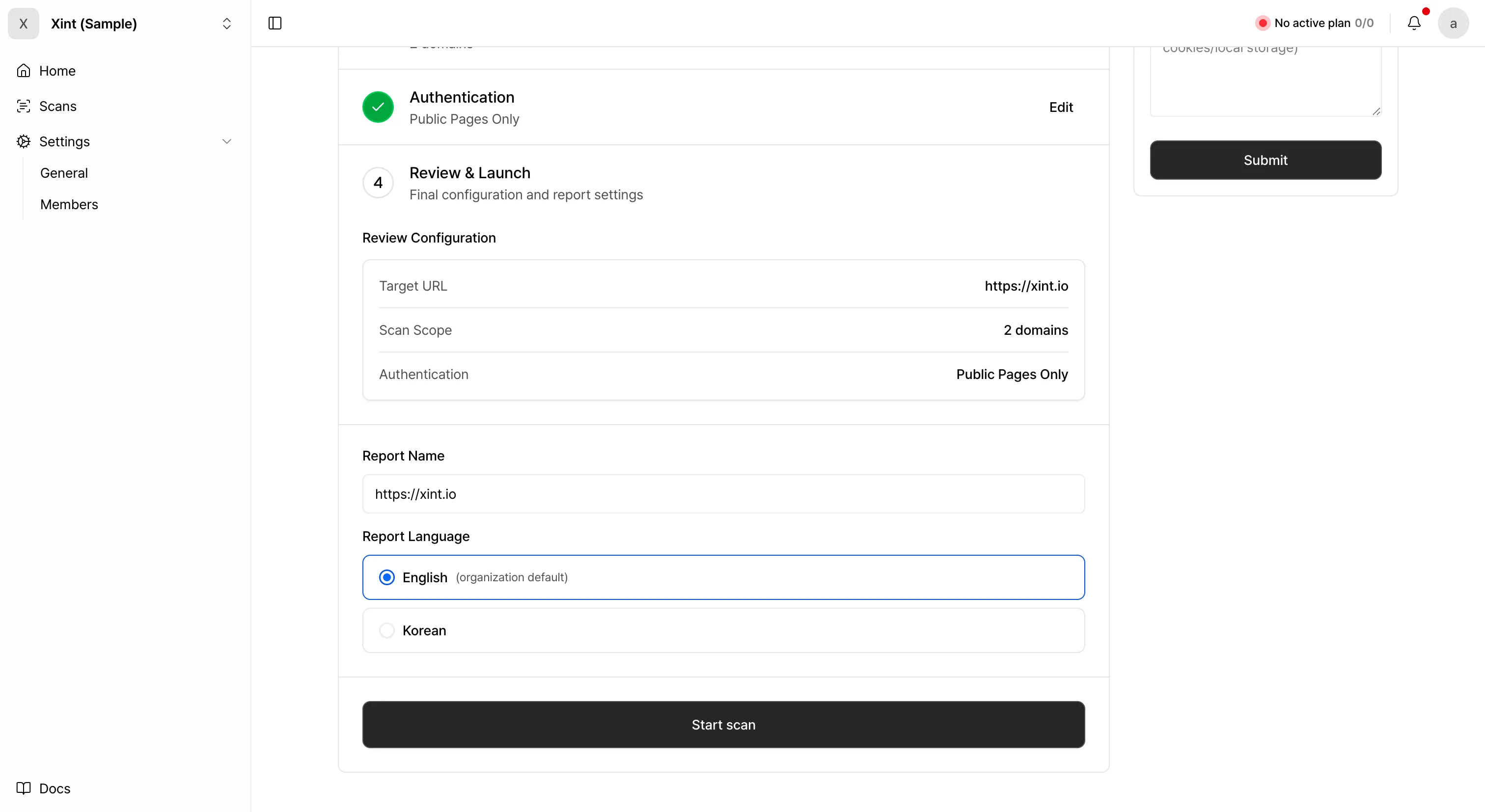Select English as the report language
Screen dimensions: 1485x812
[x=387, y=576]
